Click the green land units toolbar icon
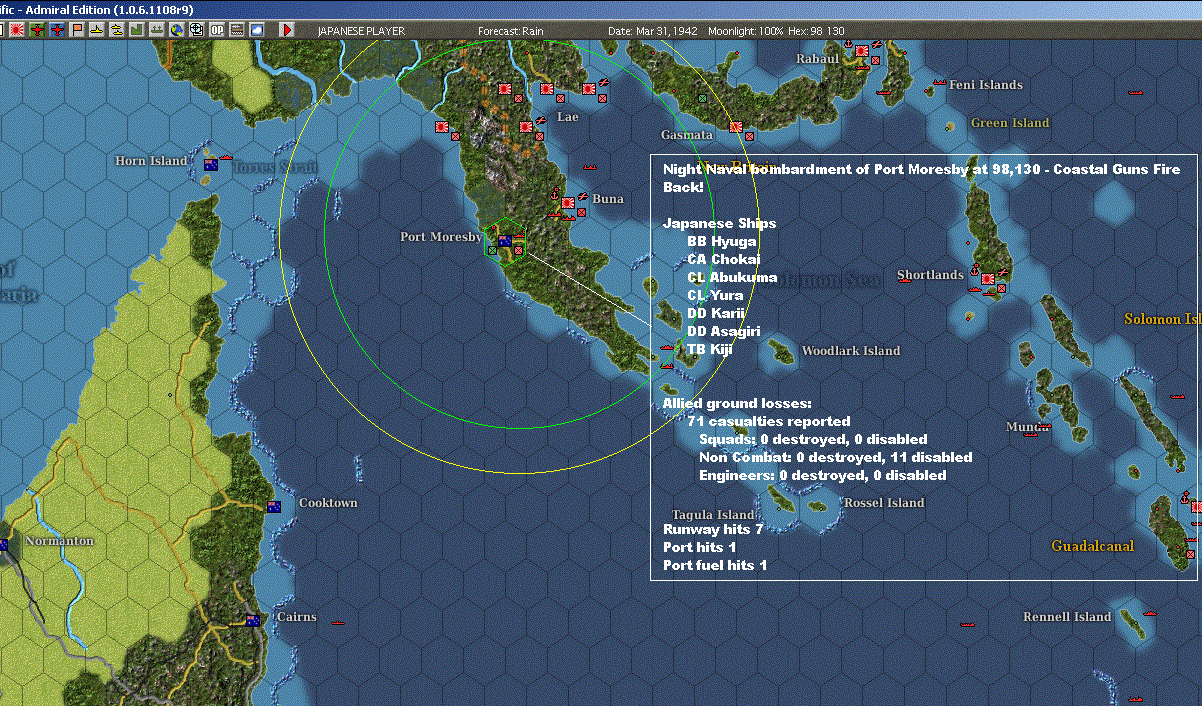The width and height of the screenshot is (1202, 706). (137, 30)
